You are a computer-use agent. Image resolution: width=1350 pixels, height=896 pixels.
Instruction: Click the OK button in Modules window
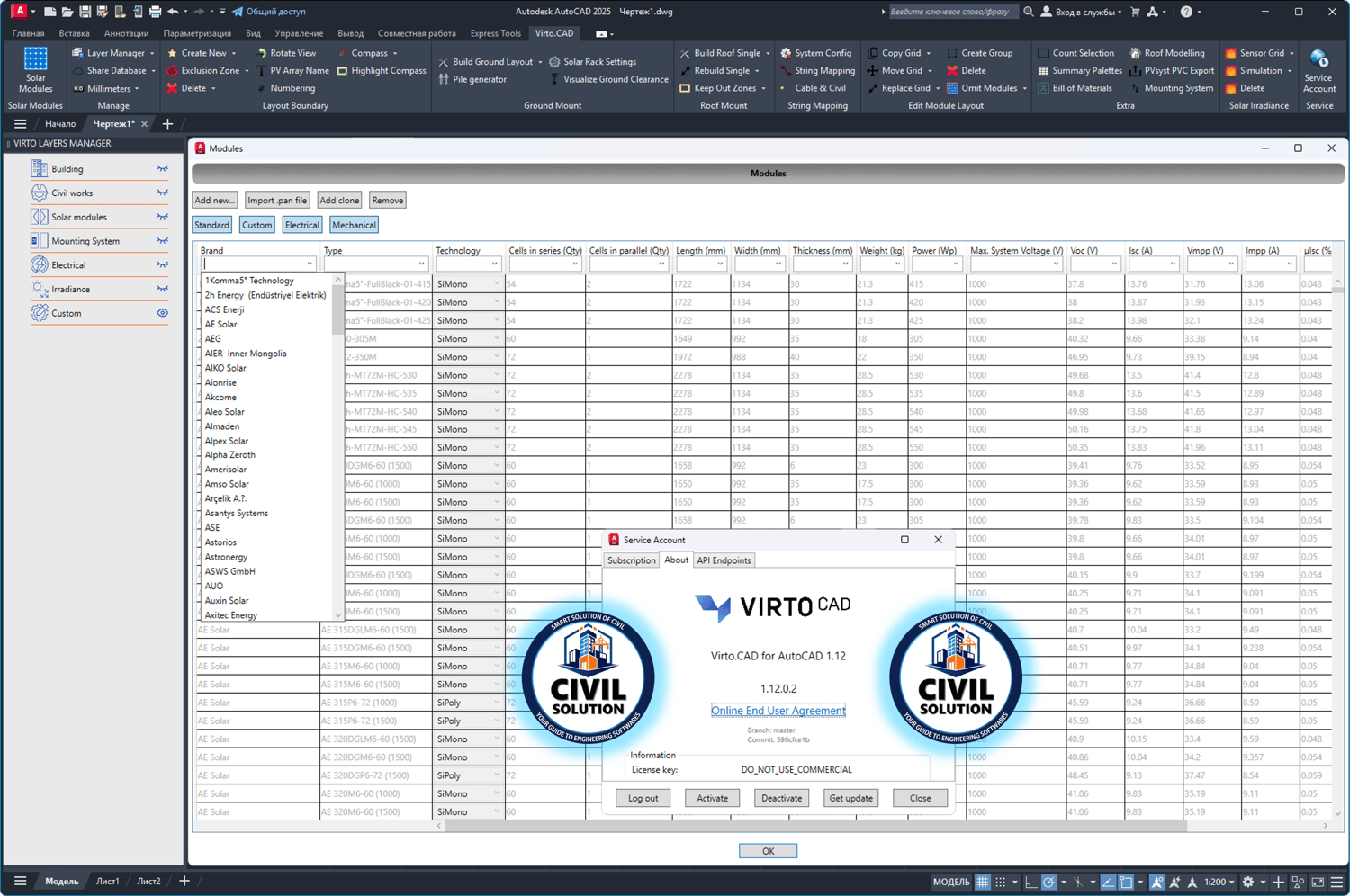coord(768,851)
